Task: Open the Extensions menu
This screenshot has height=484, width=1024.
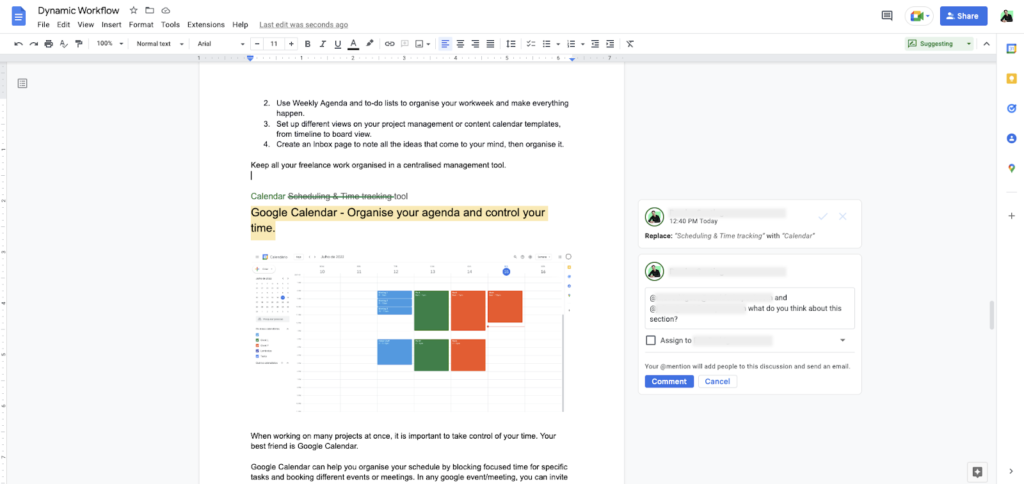Action: click(x=206, y=25)
